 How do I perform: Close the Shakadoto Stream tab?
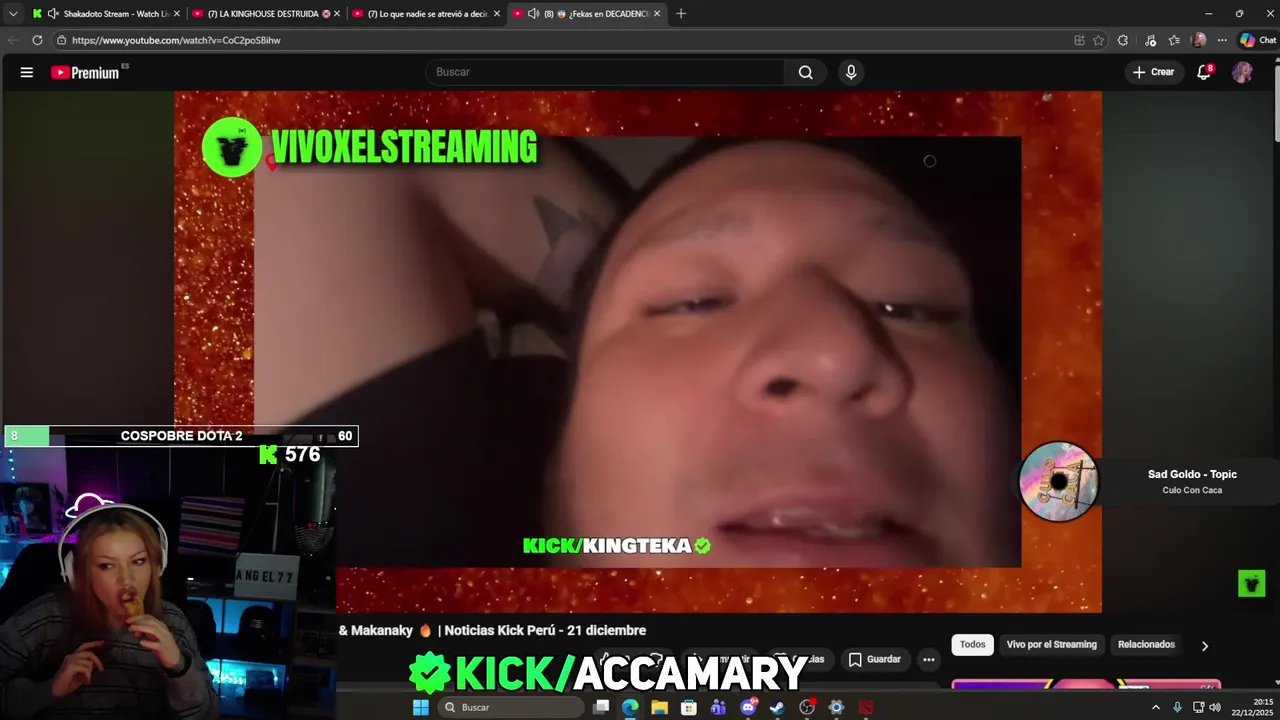coord(176,13)
